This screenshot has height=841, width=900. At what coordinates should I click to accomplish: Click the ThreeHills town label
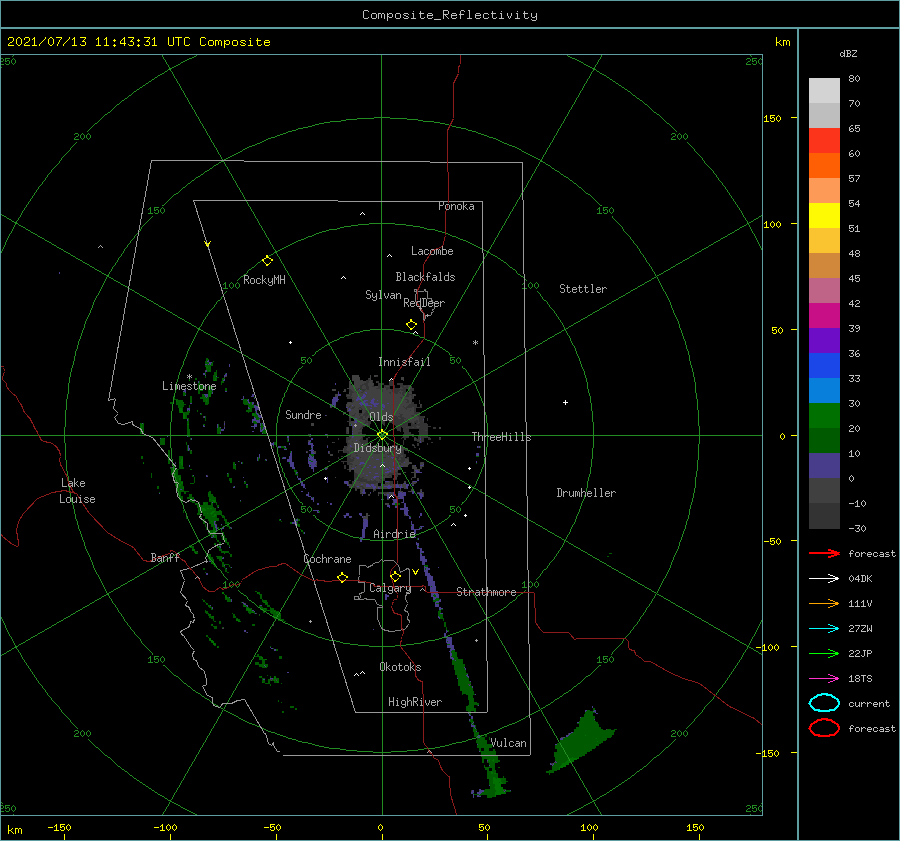(501, 437)
